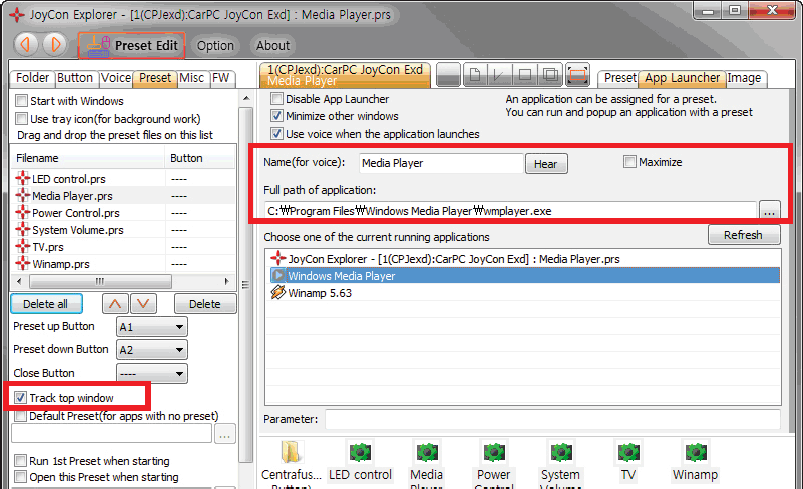803x489 pixels.
Task: Check Open this Preset when starting
Action: pyautogui.click(x=20, y=477)
